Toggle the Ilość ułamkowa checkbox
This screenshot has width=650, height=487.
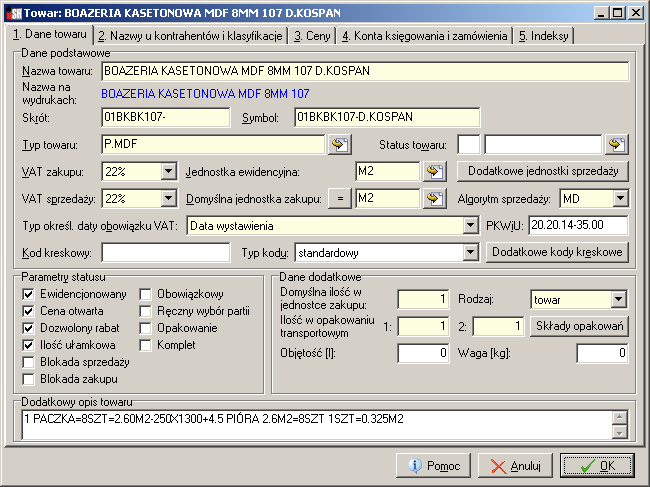tap(28, 345)
